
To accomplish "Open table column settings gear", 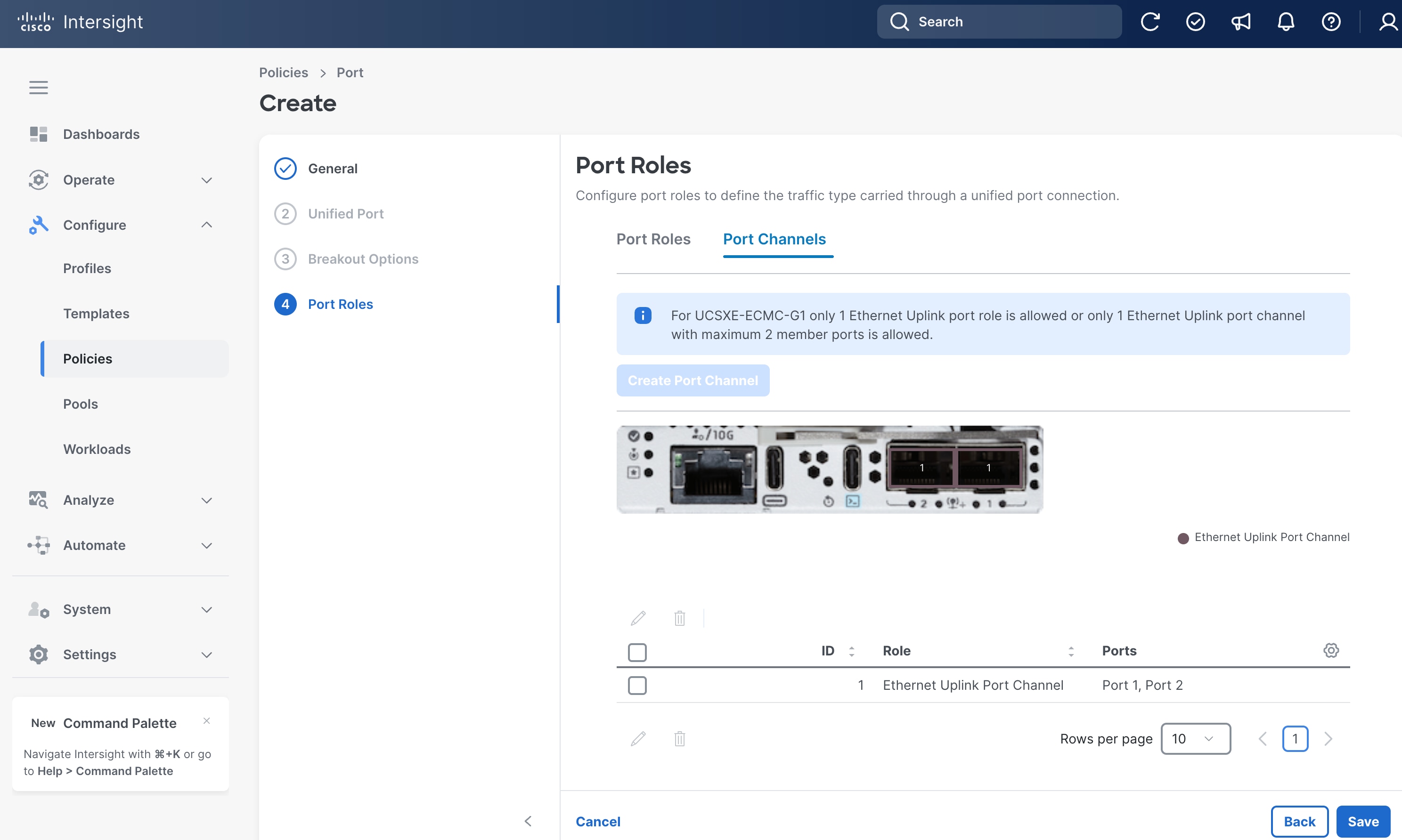I will pyautogui.click(x=1331, y=650).
